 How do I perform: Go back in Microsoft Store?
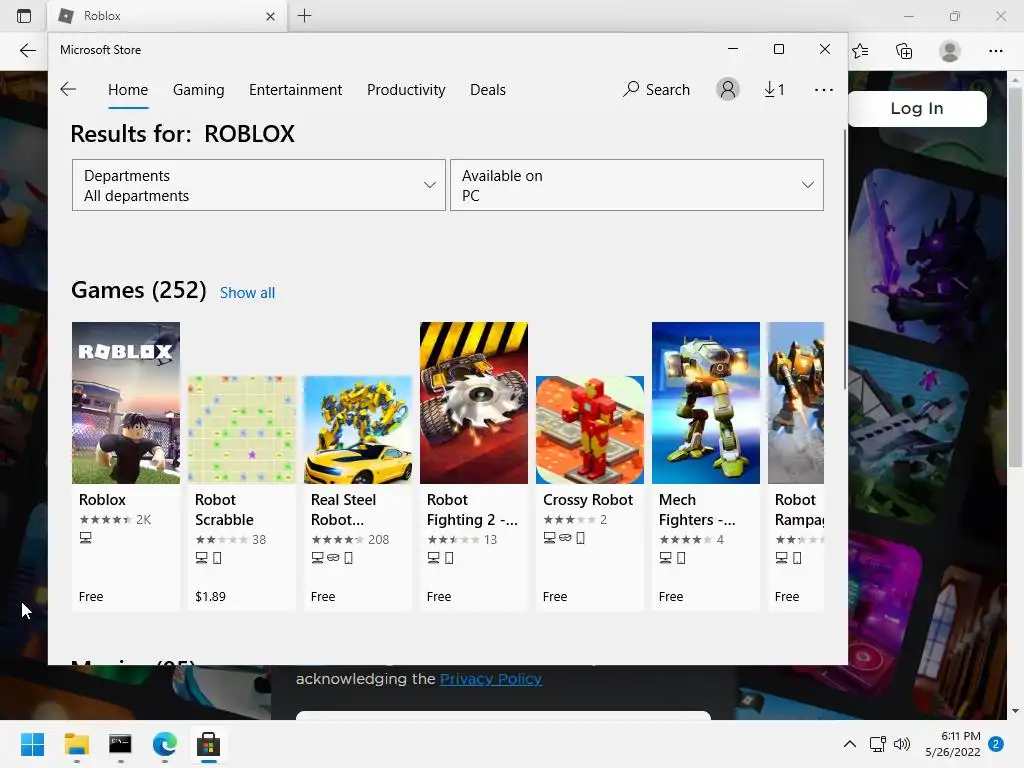tap(68, 89)
